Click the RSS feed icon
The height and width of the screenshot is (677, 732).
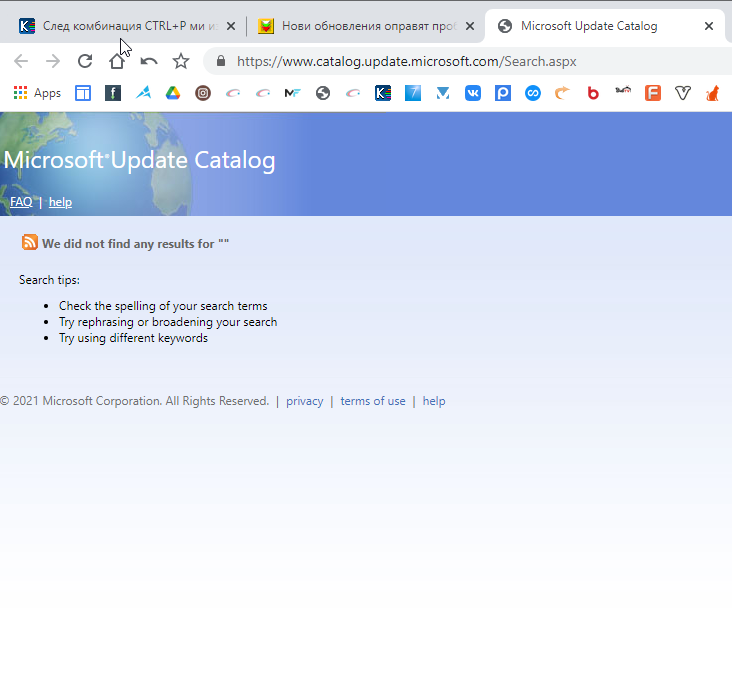(30, 242)
